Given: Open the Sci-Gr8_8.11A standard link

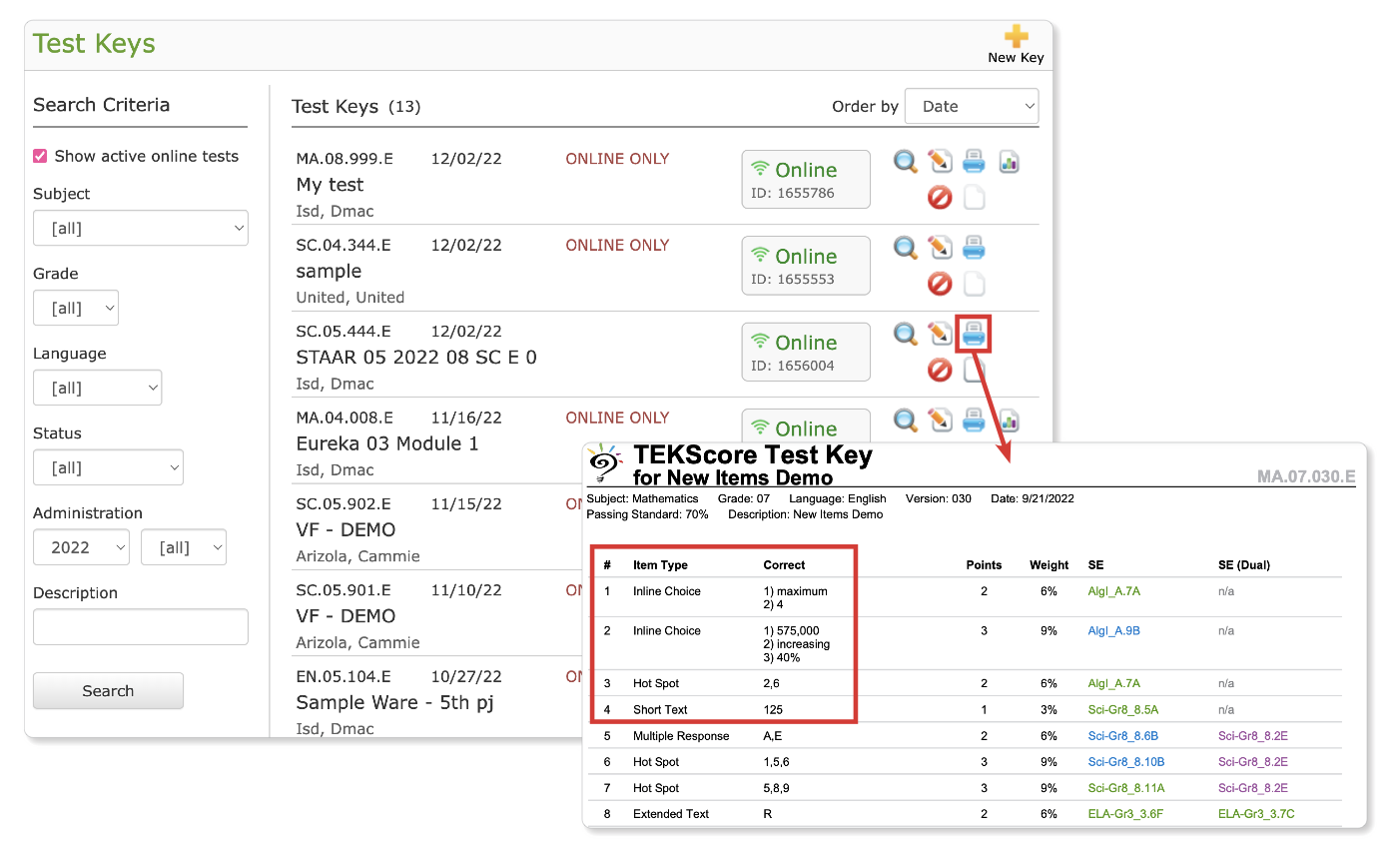Looking at the screenshot, I should tap(1125, 788).
